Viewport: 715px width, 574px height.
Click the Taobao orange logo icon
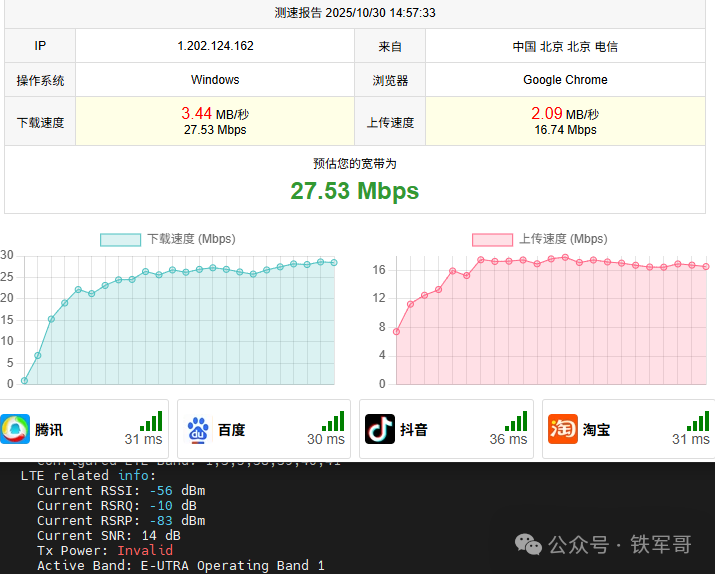click(563, 429)
